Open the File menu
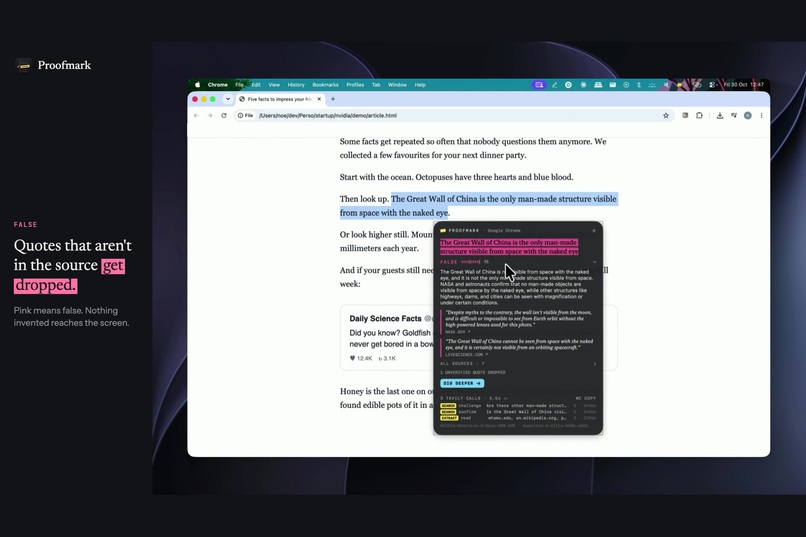806x537 pixels. pos(240,85)
